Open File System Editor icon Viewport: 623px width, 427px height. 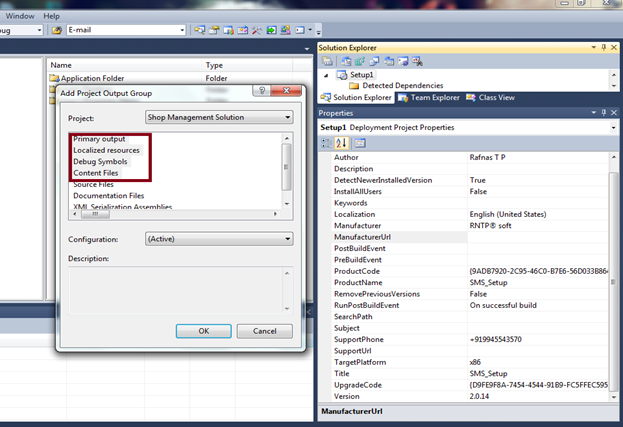[346, 61]
